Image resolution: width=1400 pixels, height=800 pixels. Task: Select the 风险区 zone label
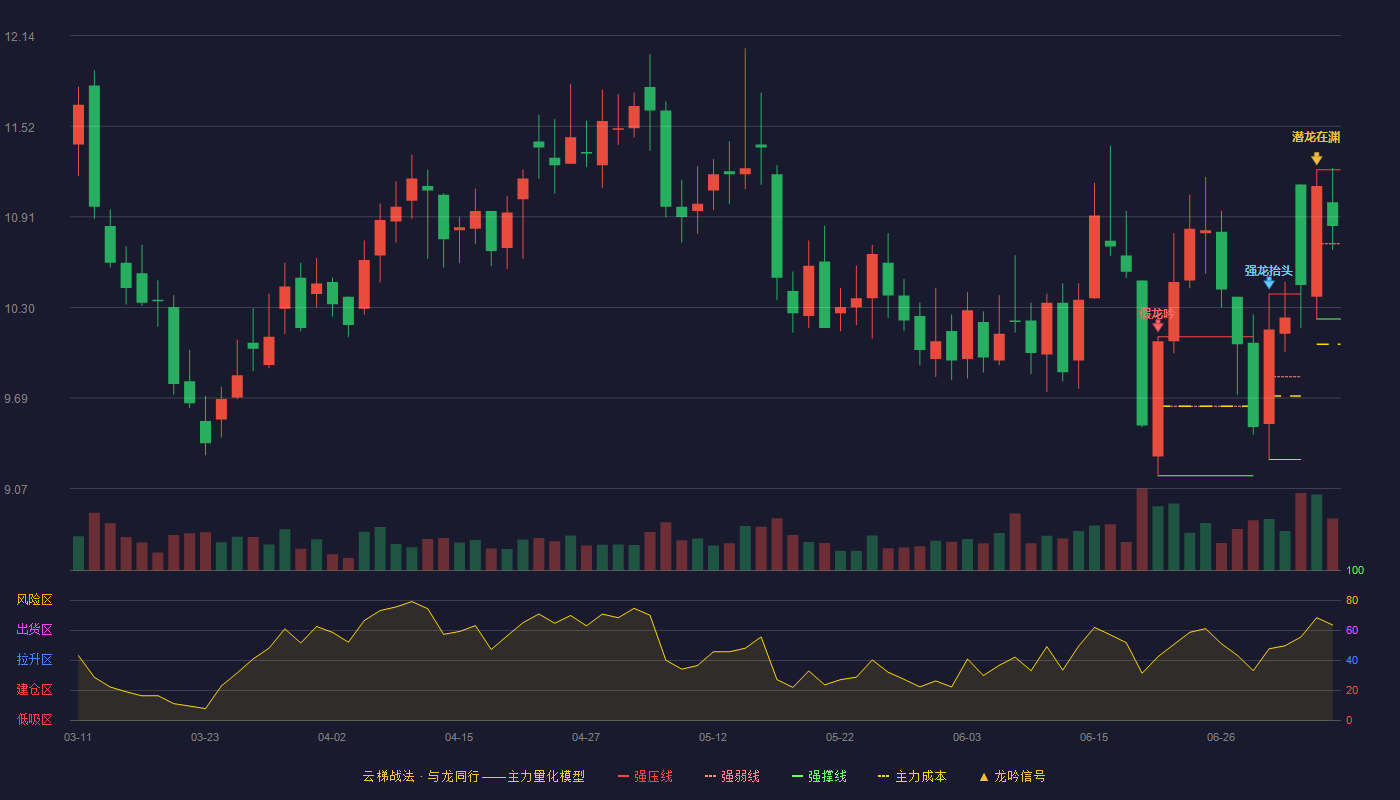tap(34, 600)
